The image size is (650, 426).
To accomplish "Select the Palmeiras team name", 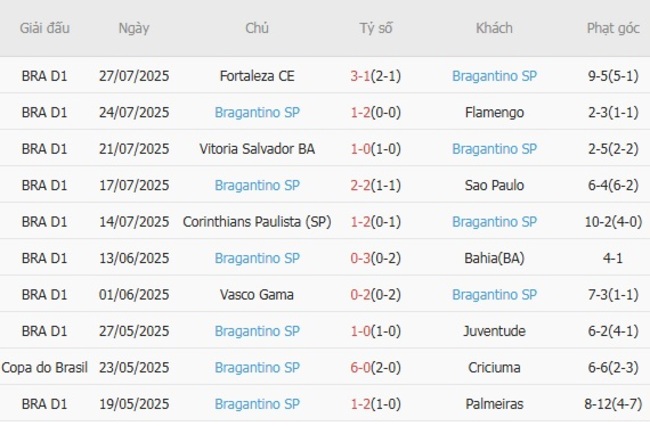I will pyautogui.click(x=494, y=404).
